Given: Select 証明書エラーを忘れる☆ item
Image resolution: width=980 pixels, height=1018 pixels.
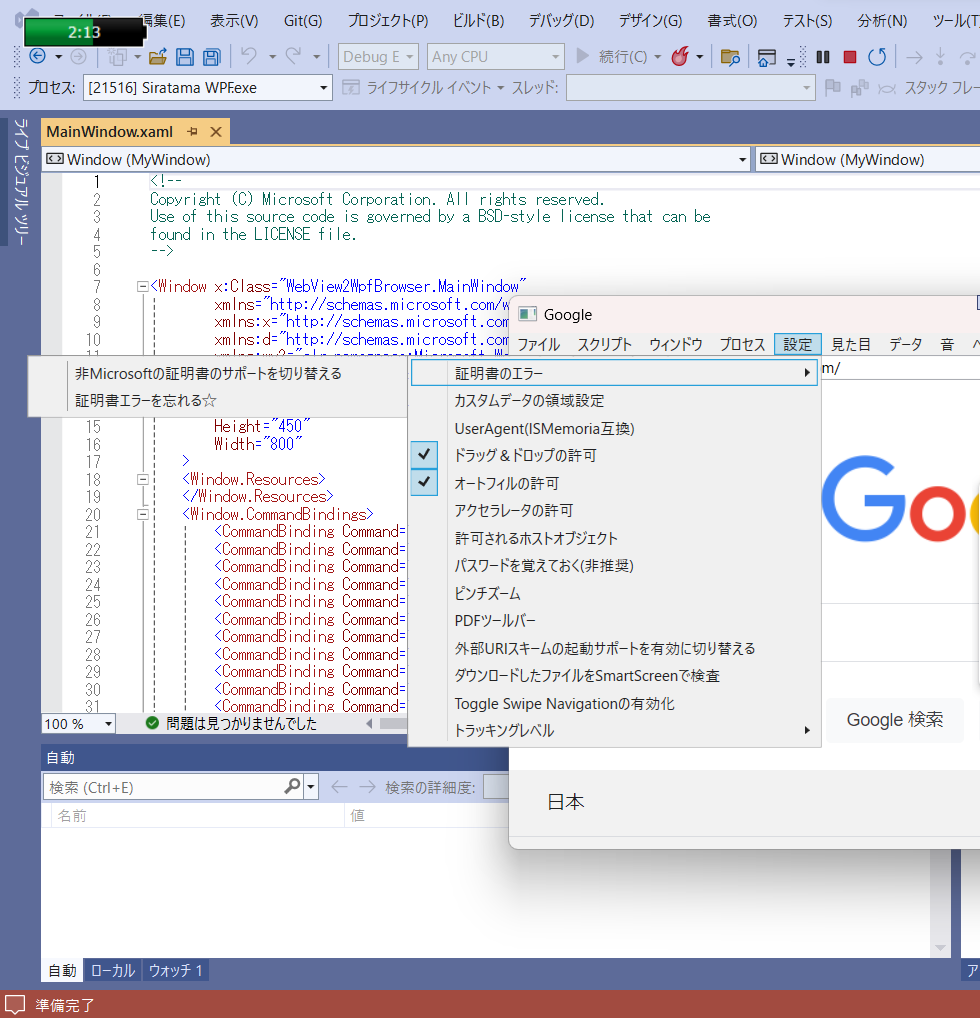Looking at the screenshot, I should (x=218, y=401).
